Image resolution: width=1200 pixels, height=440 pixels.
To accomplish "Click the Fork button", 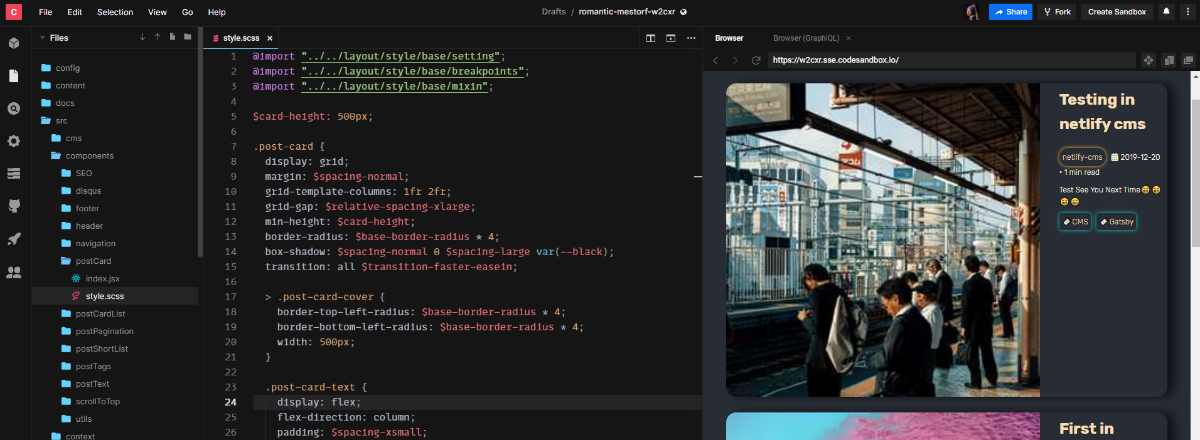I will tap(1059, 12).
